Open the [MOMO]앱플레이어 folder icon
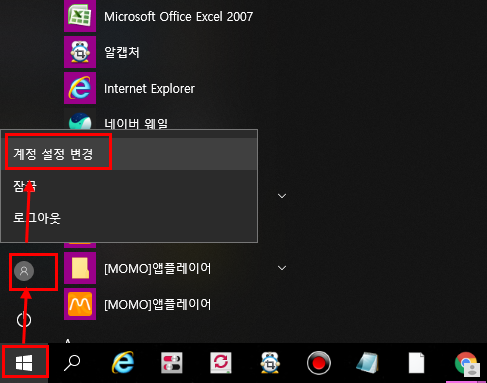Image resolution: width=487 pixels, height=383 pixels. coord(80,268)
